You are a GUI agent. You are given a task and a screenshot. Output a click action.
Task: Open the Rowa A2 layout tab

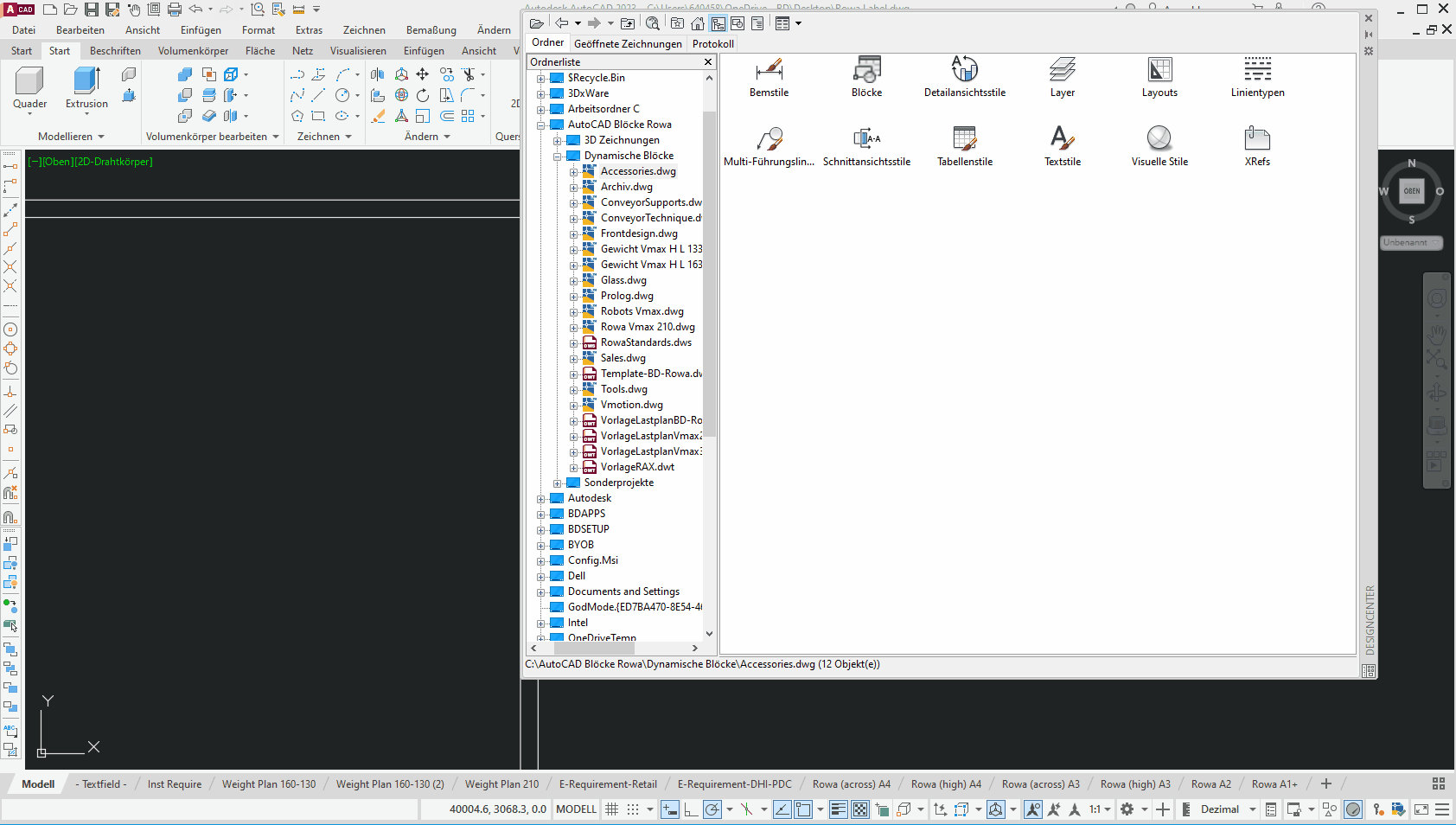1210,784
